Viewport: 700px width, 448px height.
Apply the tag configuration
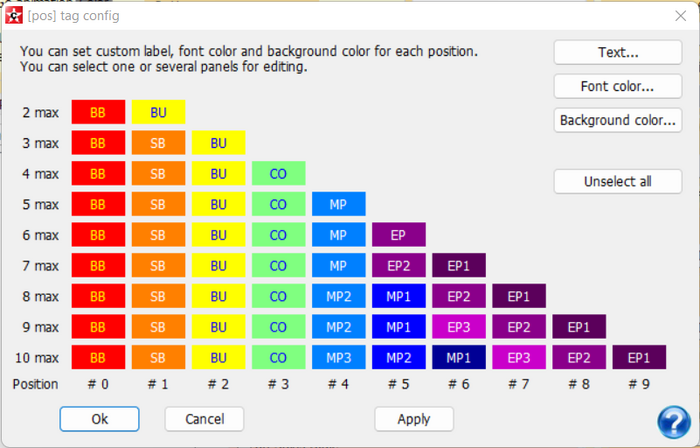pos(414,419)
